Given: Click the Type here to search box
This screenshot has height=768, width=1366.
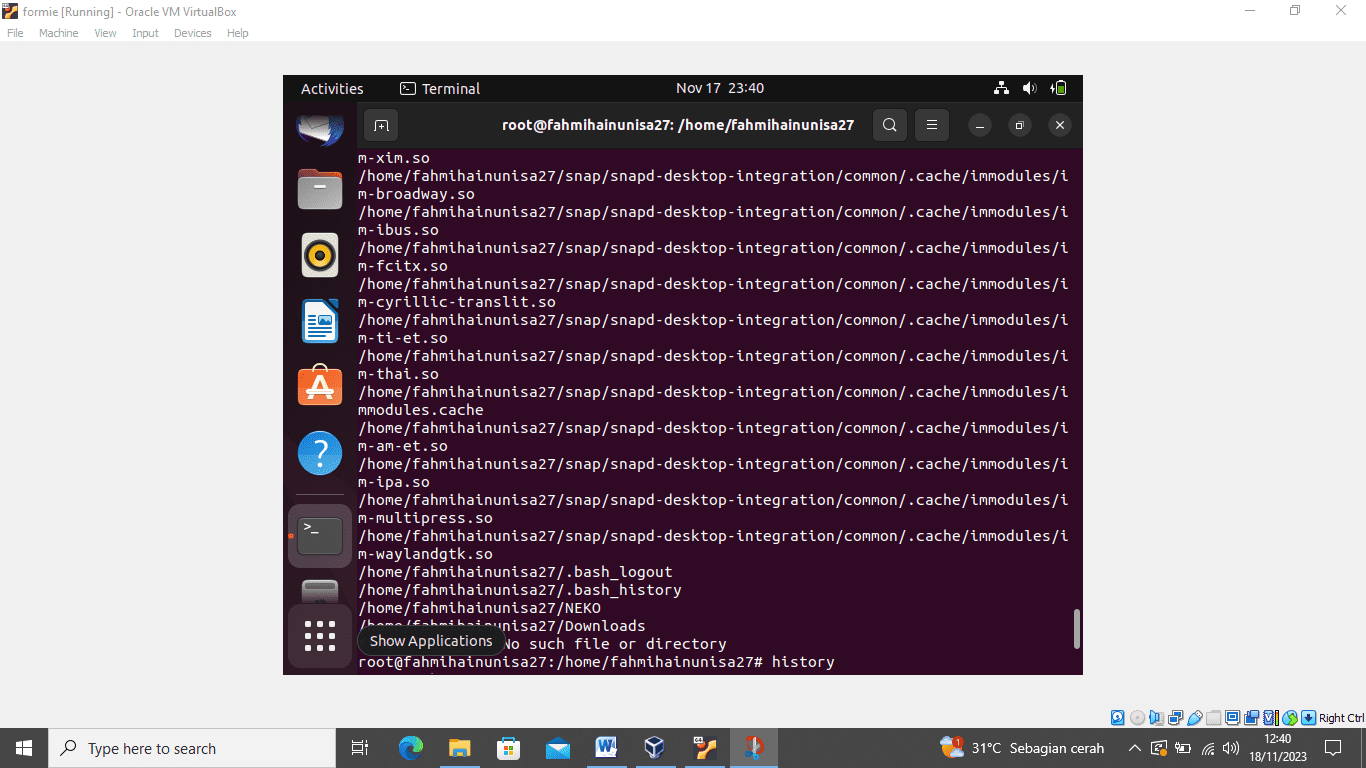Looking at the screenshot, I should pyautogui.click(x=192, y=748).
